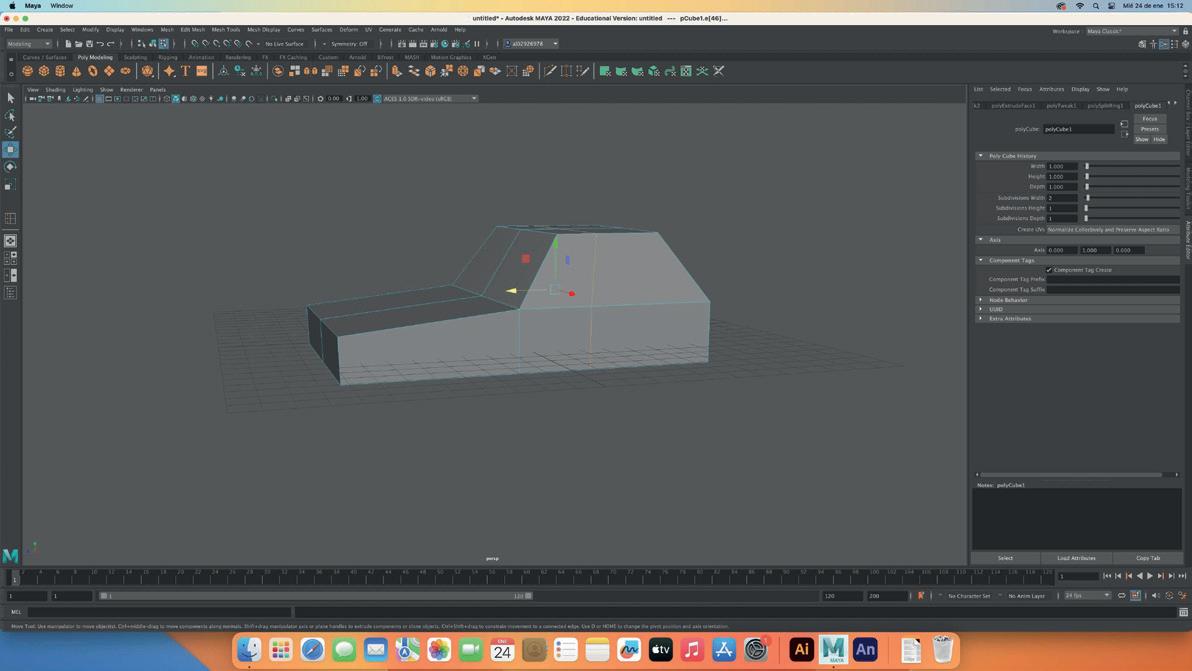
Task: Open Safari from the dock
Action: click(312, 650)
